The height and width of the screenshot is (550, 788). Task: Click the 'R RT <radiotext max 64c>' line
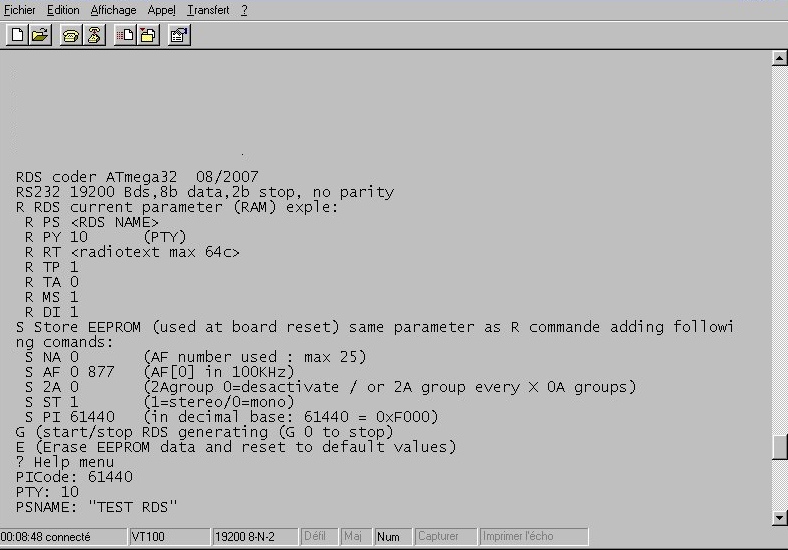[133, 252]
